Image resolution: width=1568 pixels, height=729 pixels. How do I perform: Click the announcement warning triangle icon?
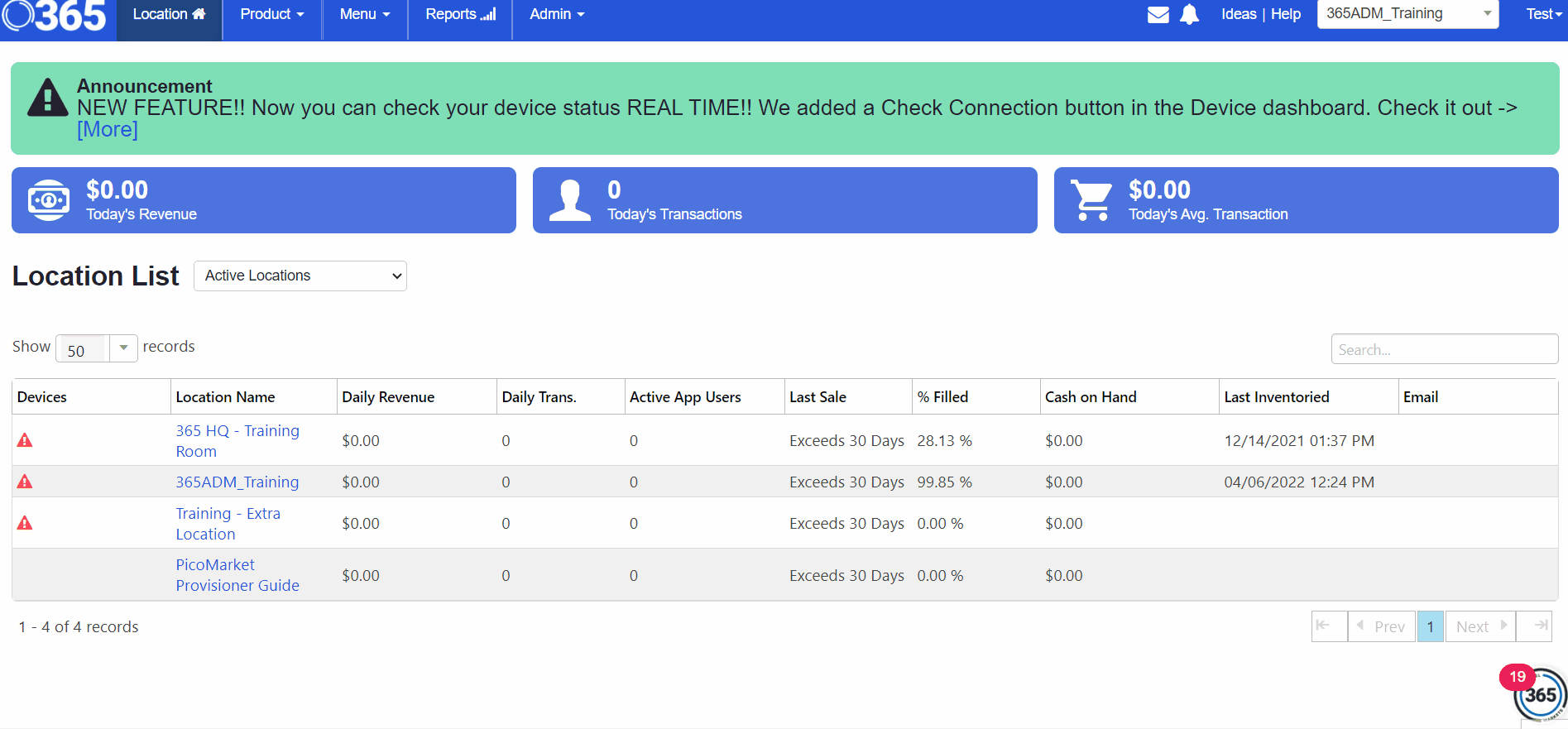click(47, 98)
